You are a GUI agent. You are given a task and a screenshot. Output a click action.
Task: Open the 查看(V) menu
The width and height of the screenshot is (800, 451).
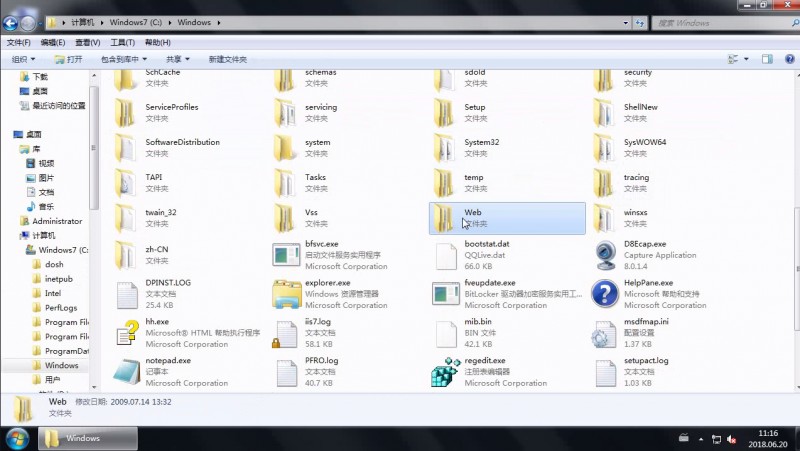click(x=88, y=42)
